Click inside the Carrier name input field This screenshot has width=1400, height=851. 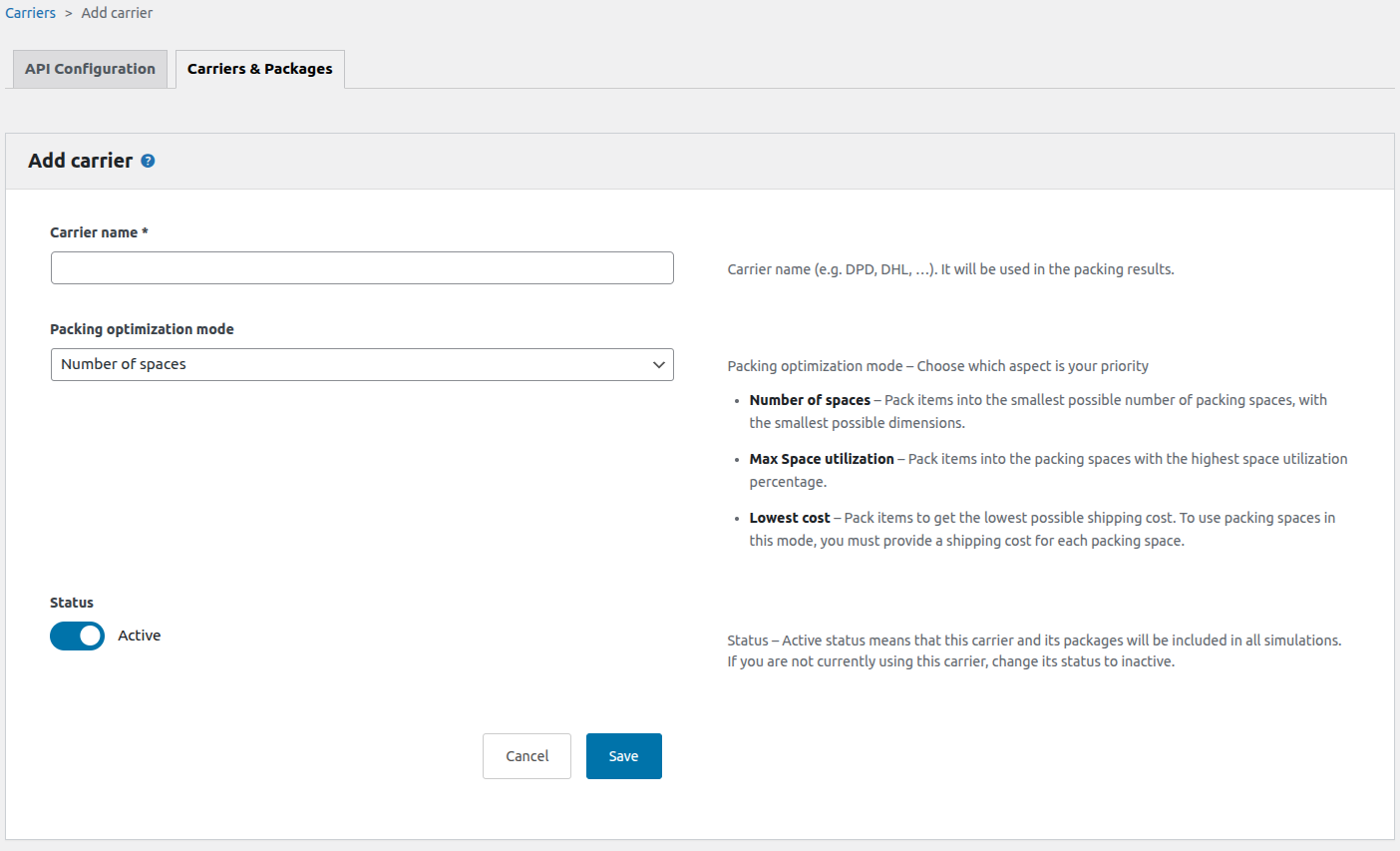362,267
